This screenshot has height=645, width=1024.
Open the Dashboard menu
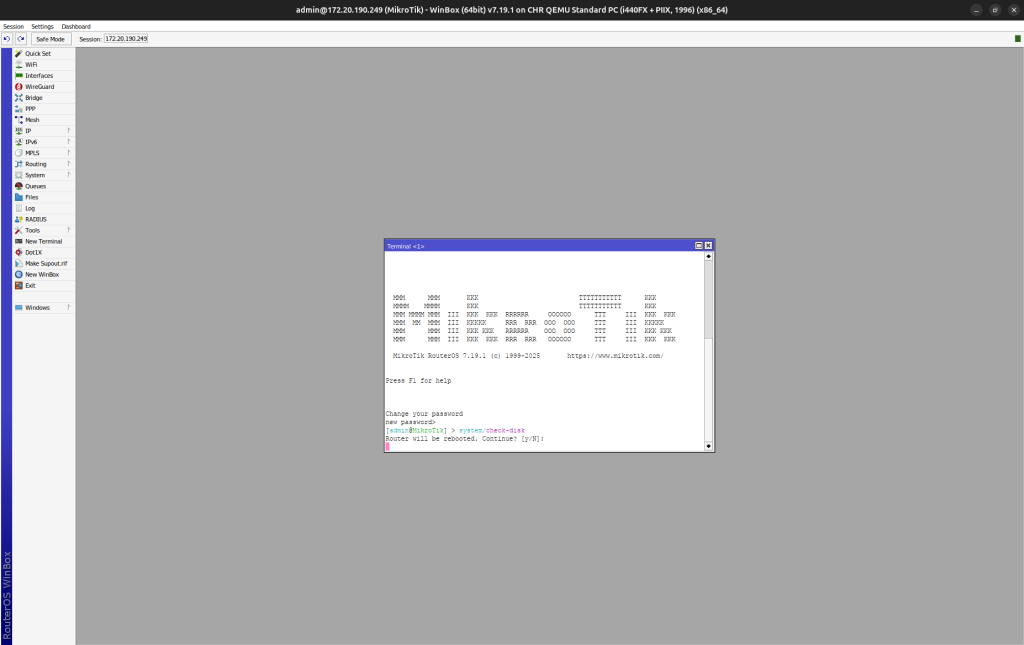76,27
